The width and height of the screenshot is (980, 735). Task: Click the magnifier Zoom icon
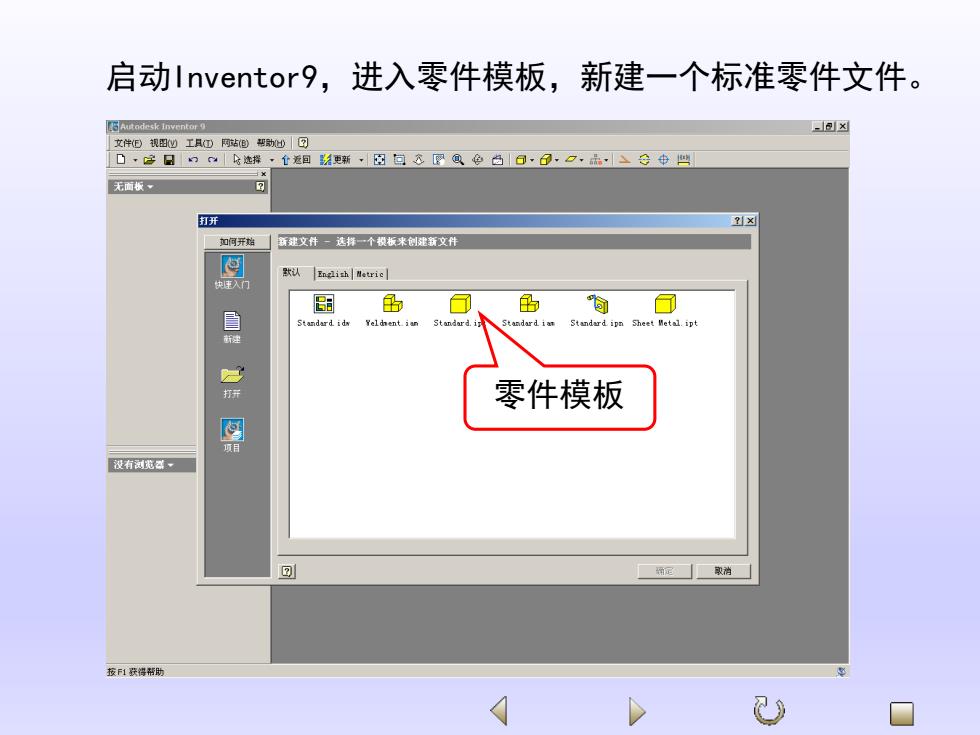pos(458,160)
